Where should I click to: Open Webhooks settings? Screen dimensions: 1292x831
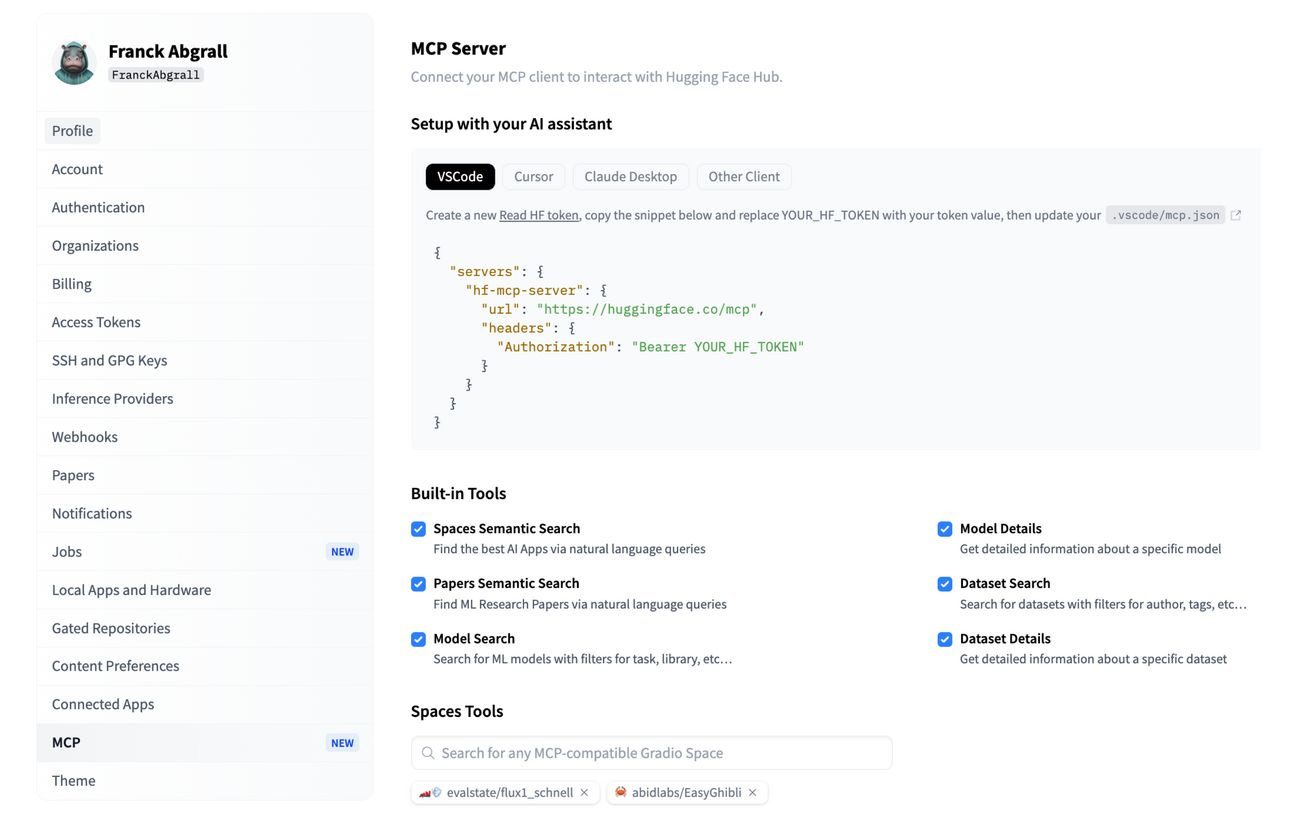click(205, 437)
